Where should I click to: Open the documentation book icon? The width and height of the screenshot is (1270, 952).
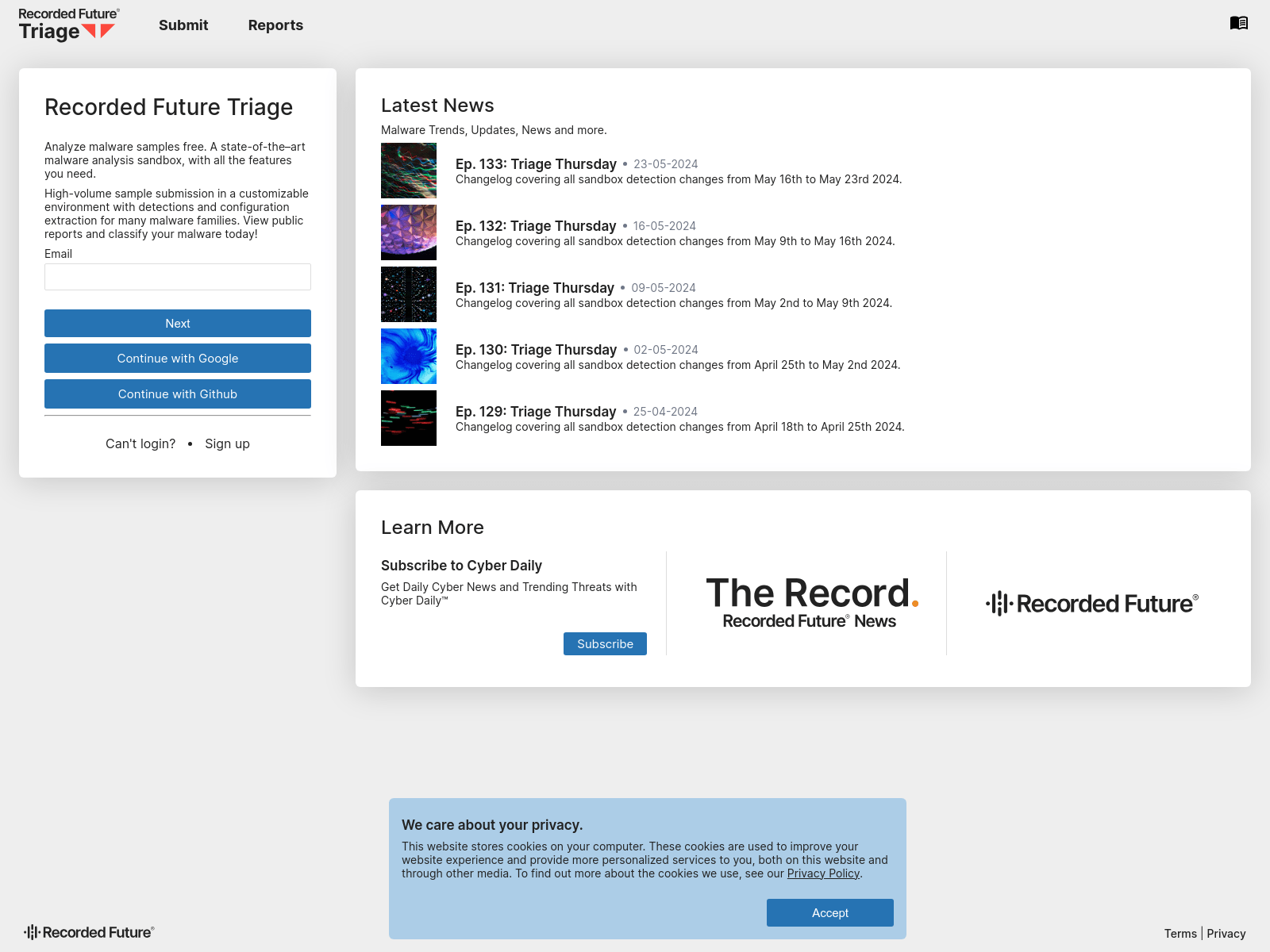1239,23
